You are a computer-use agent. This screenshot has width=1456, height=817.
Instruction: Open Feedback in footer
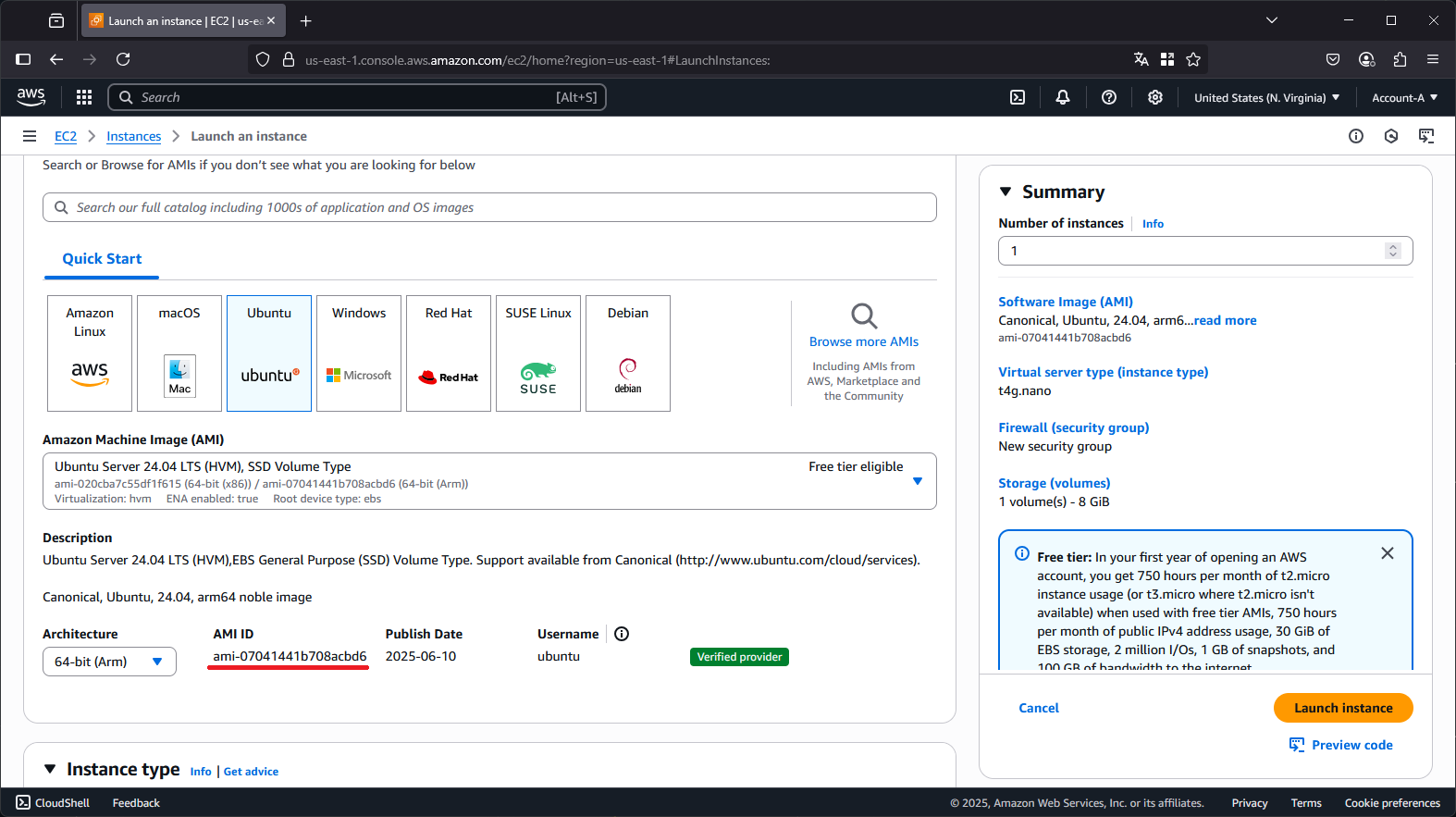click(136, 802)
